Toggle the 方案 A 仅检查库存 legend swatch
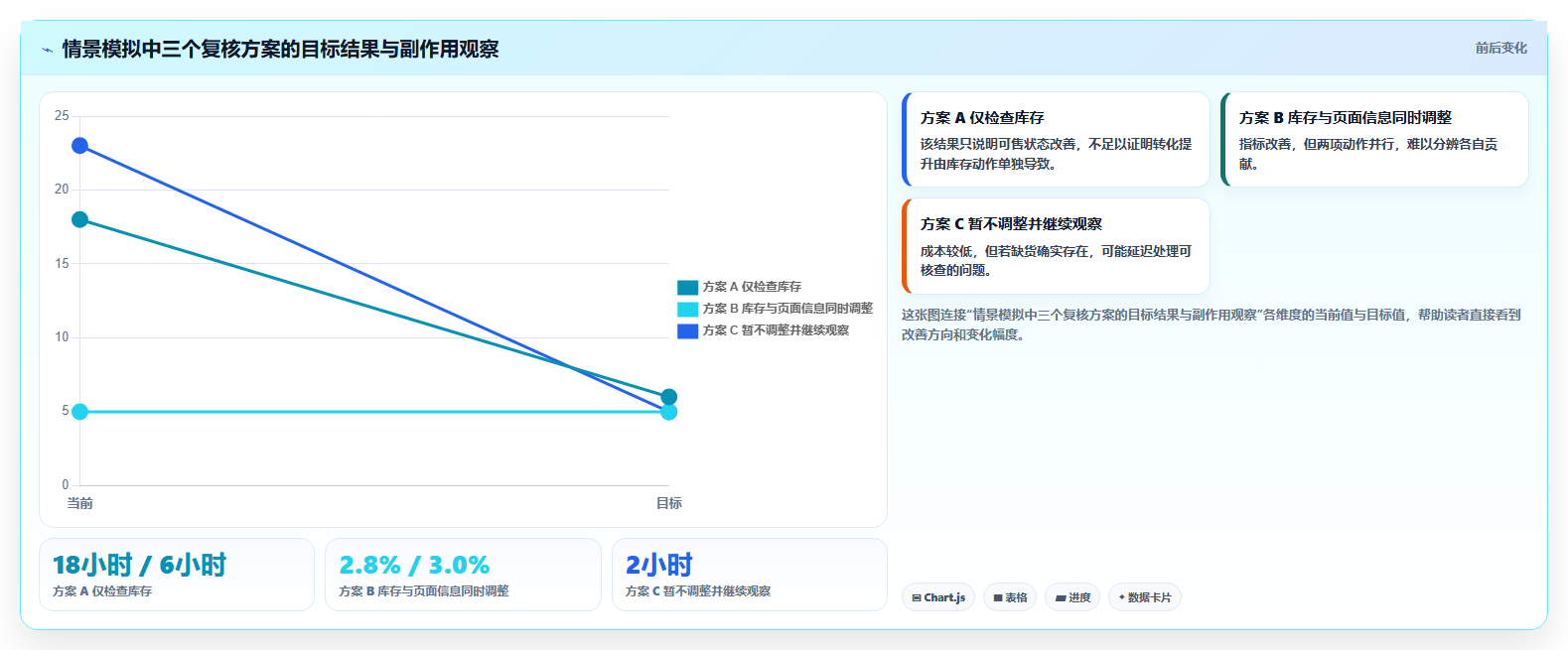 687,287
